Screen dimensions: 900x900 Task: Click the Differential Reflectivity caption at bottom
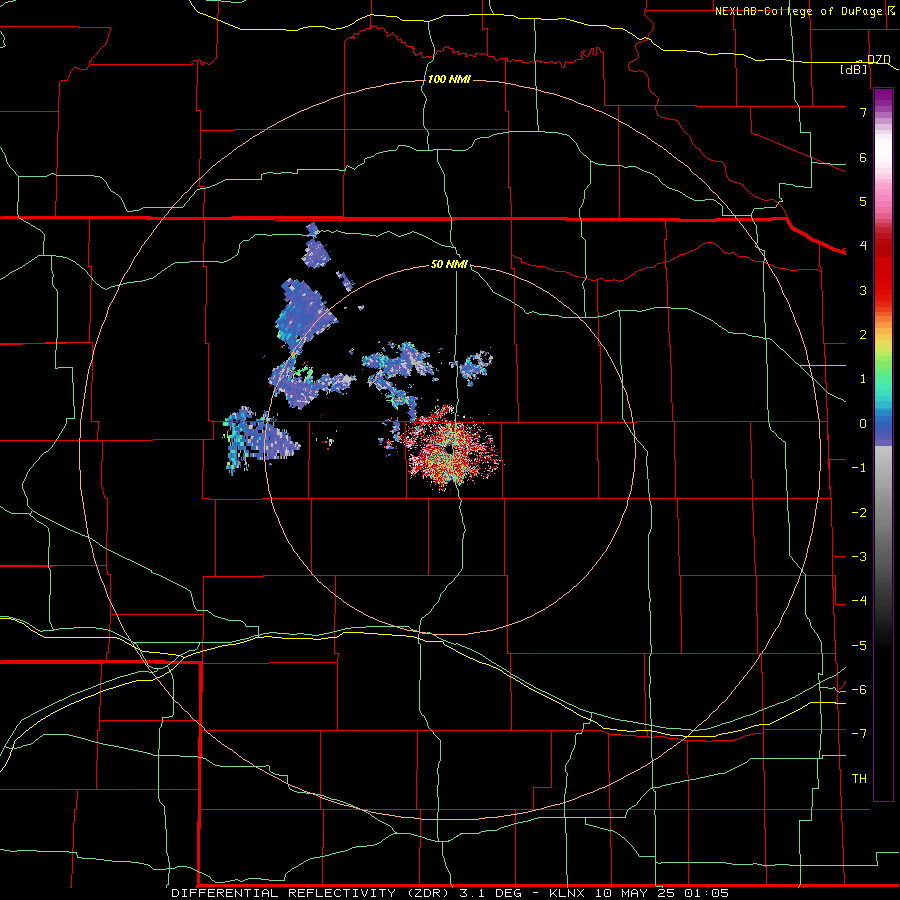click(x=450, y=893)
